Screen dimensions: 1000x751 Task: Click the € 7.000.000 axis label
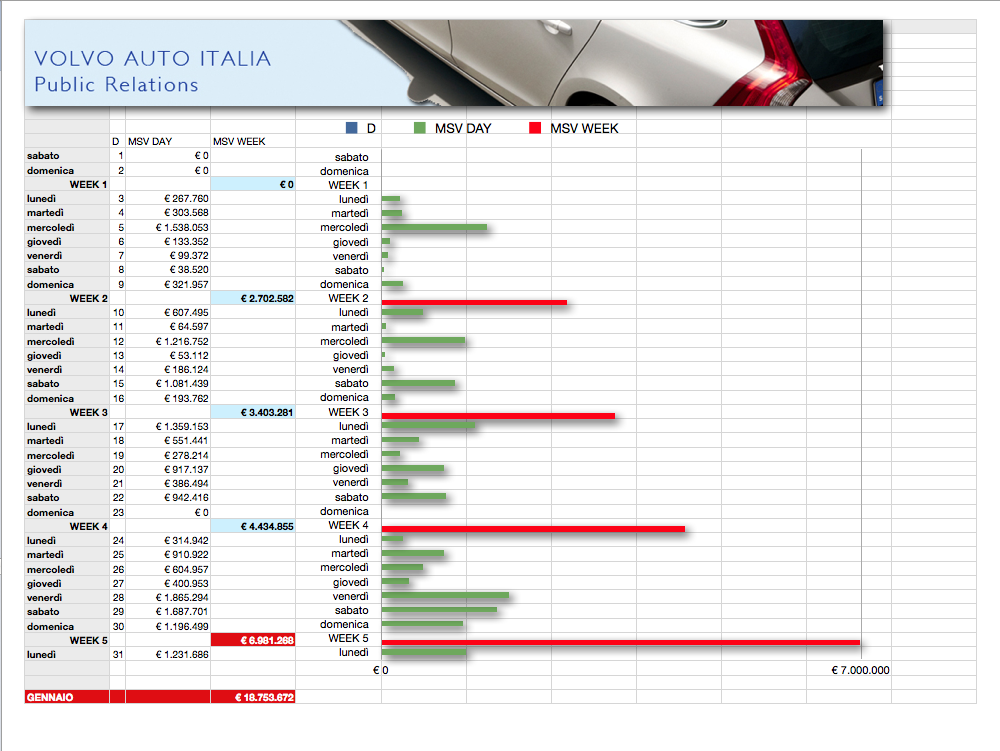[x=860, y=670]
